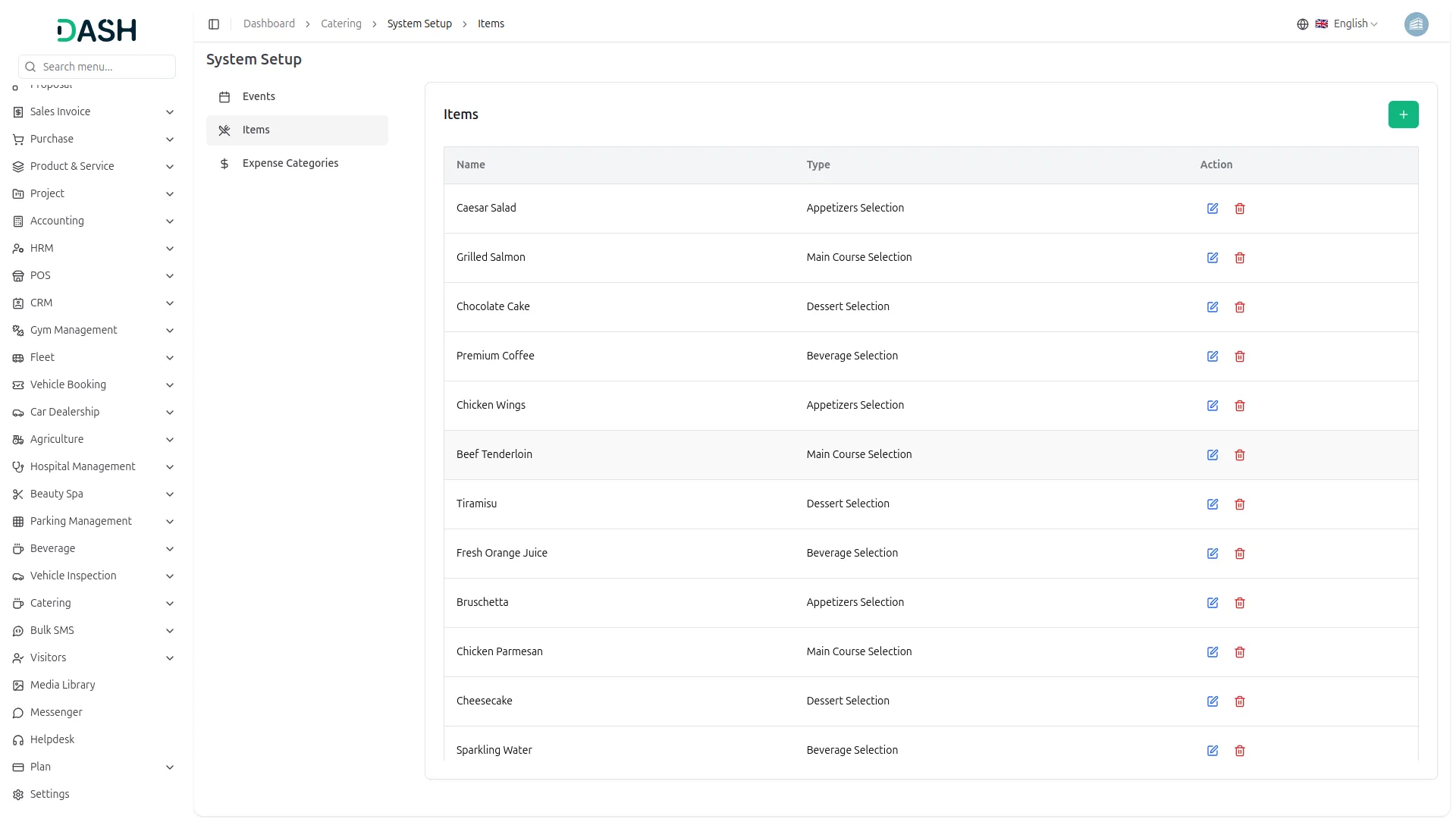
Task: Edit the Caesar Salad item
Action: pyautogui.click(x=1212, y=209)
